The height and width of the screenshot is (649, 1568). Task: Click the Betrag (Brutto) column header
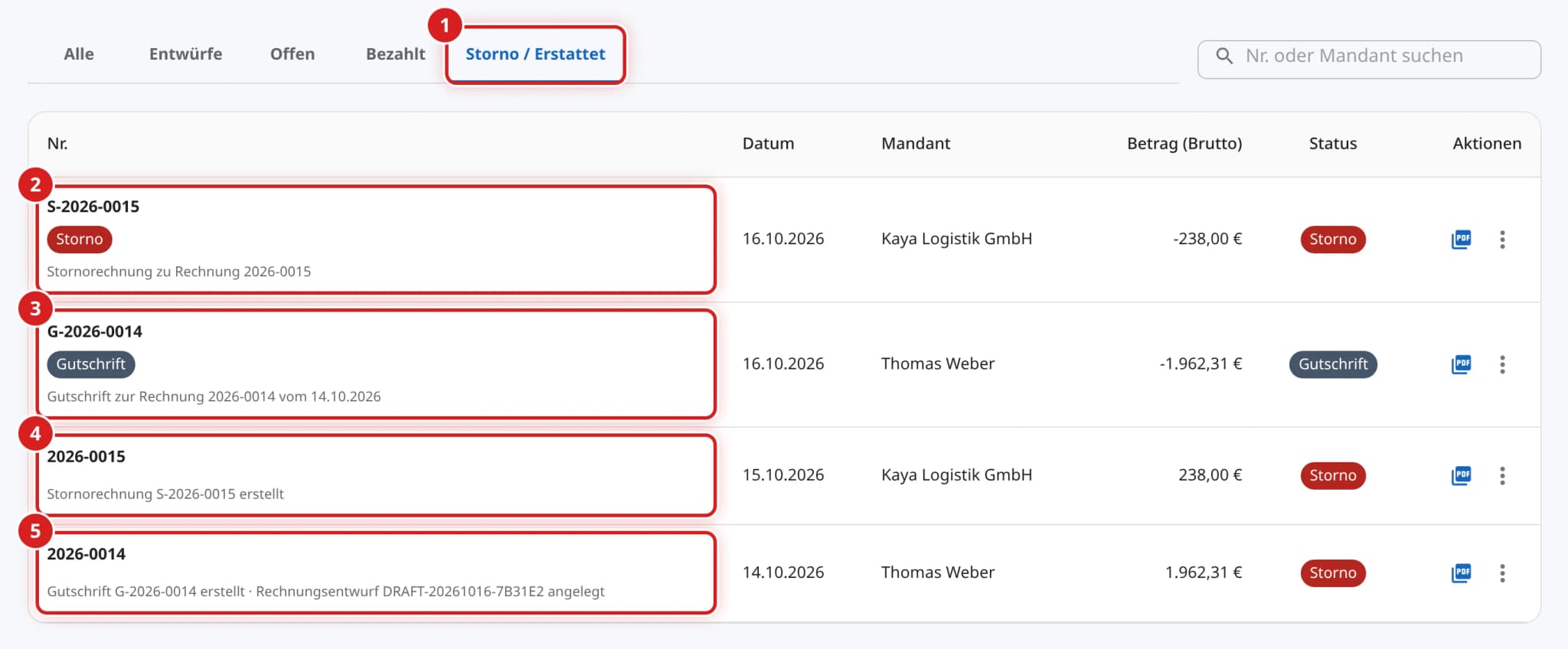click(x=1184, y=144)
